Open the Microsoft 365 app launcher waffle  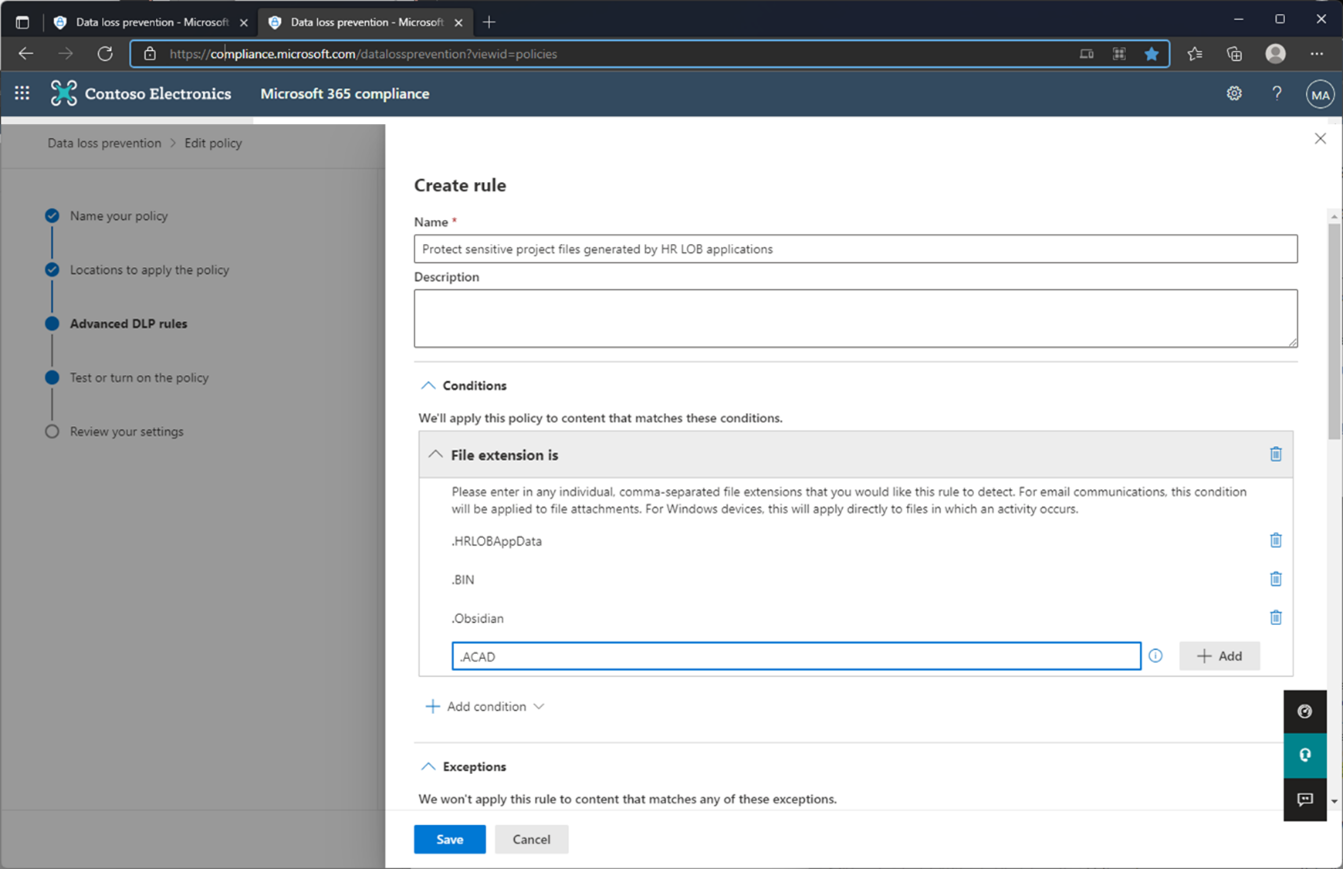pos(21,93)
